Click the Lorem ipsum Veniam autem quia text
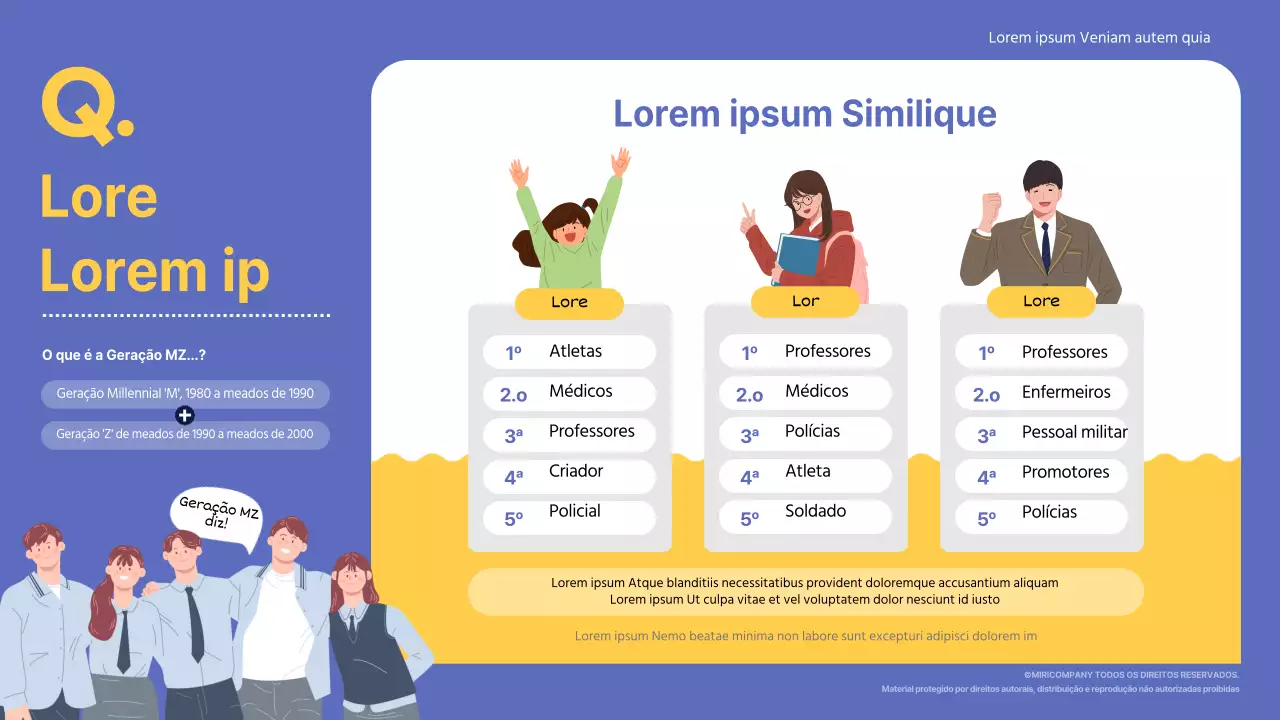Viewport: 1280px width, 720px height. tap(1099, 38)
